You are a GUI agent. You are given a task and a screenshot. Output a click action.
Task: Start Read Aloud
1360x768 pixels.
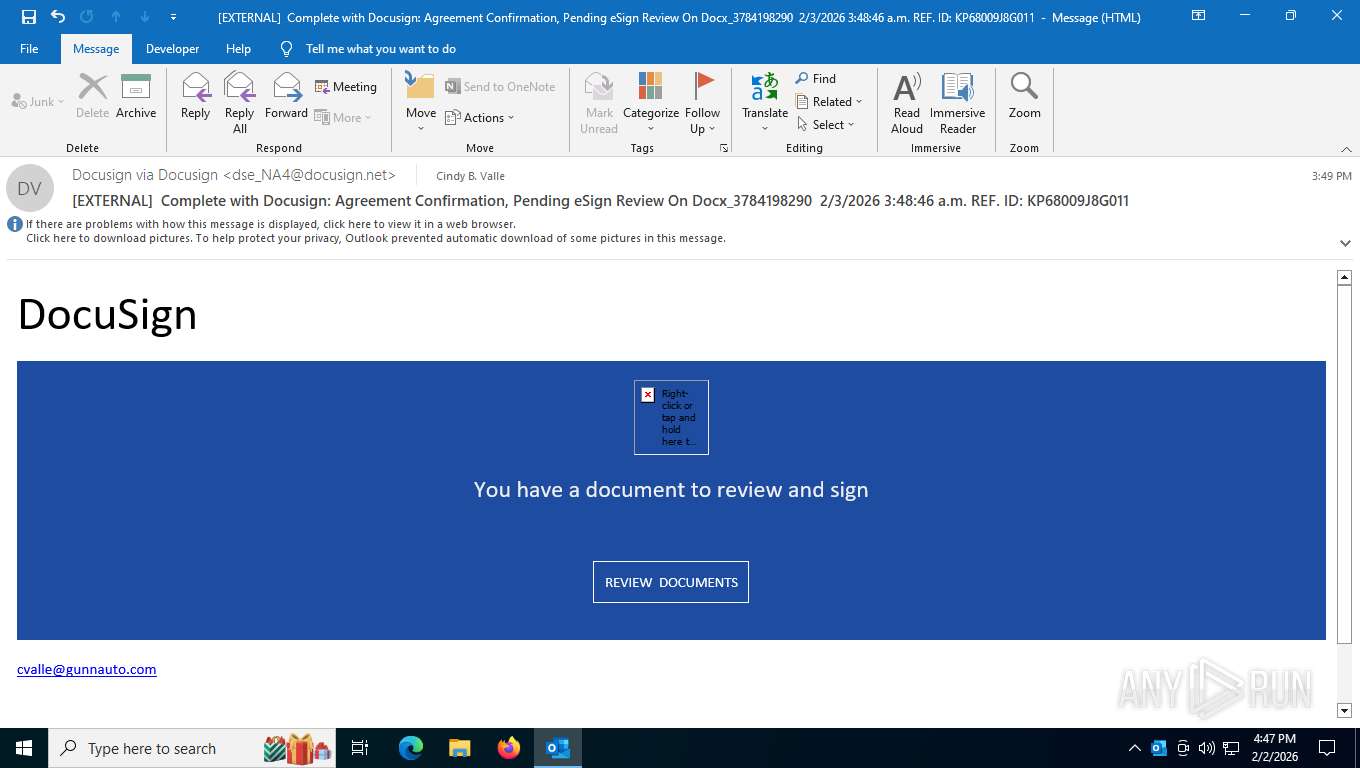point(907,103)
